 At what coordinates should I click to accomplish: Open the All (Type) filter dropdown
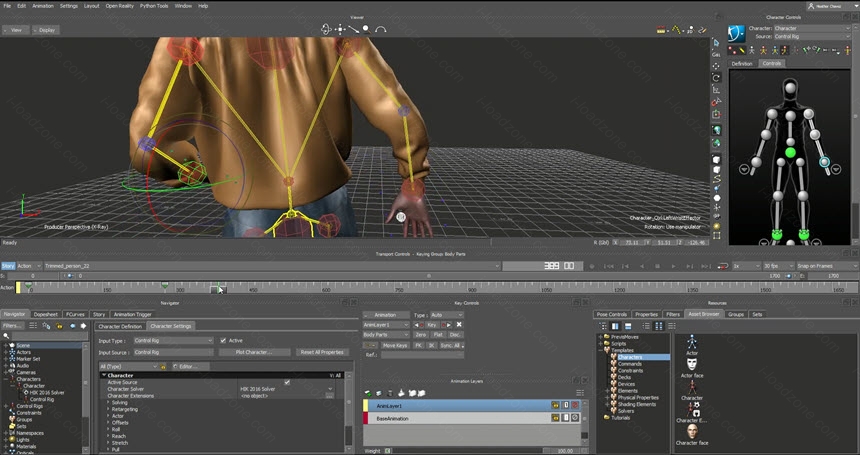[128, 366]
